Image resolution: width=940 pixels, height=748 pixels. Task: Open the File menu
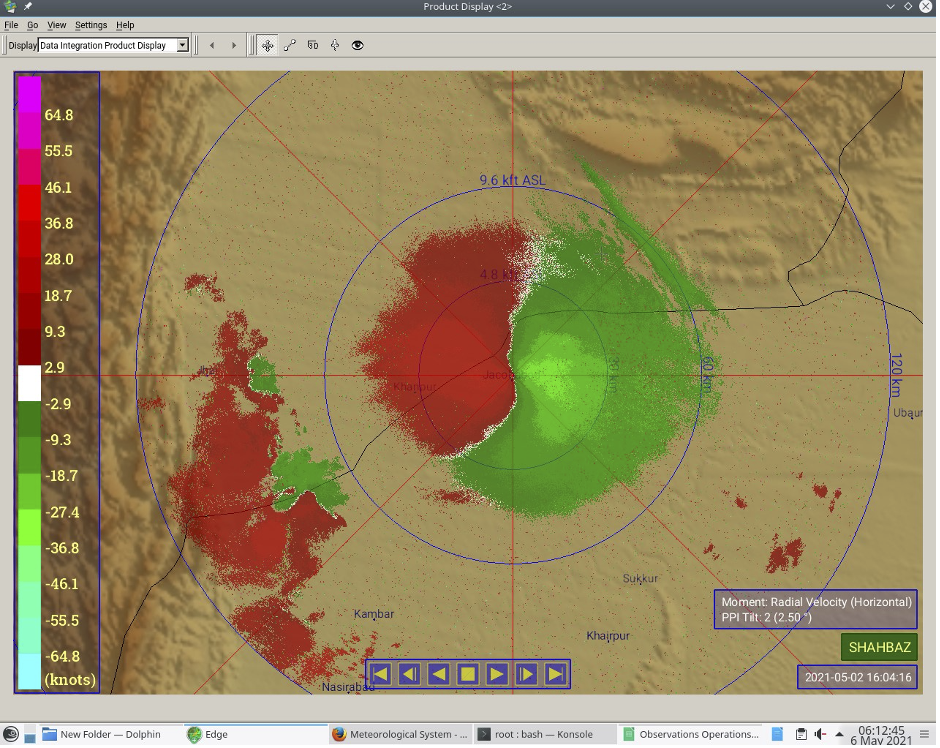(12, 24)
